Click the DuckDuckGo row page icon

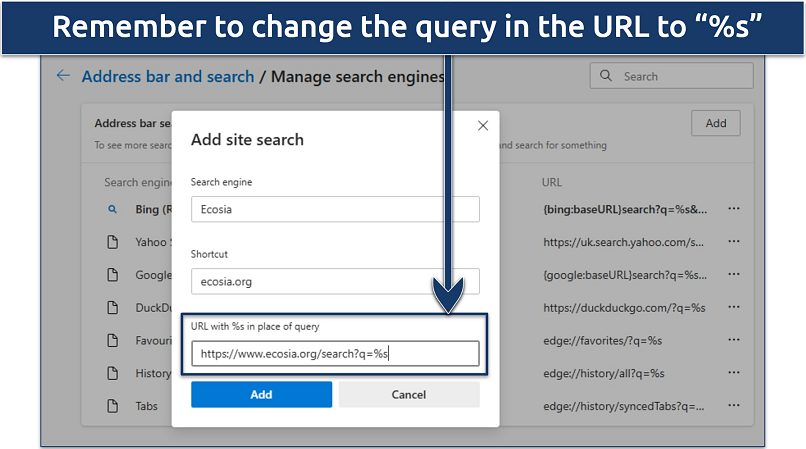(112, 307)
